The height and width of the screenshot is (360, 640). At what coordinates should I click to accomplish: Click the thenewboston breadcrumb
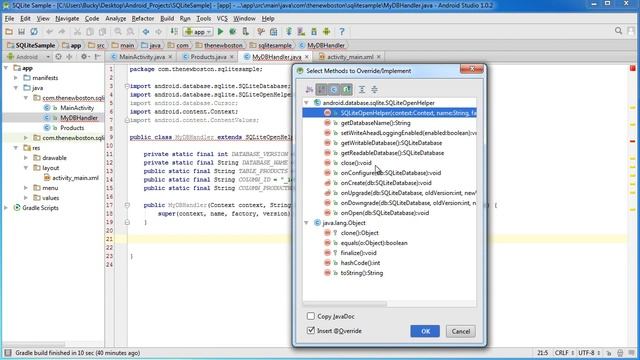[x=219, y=45]
